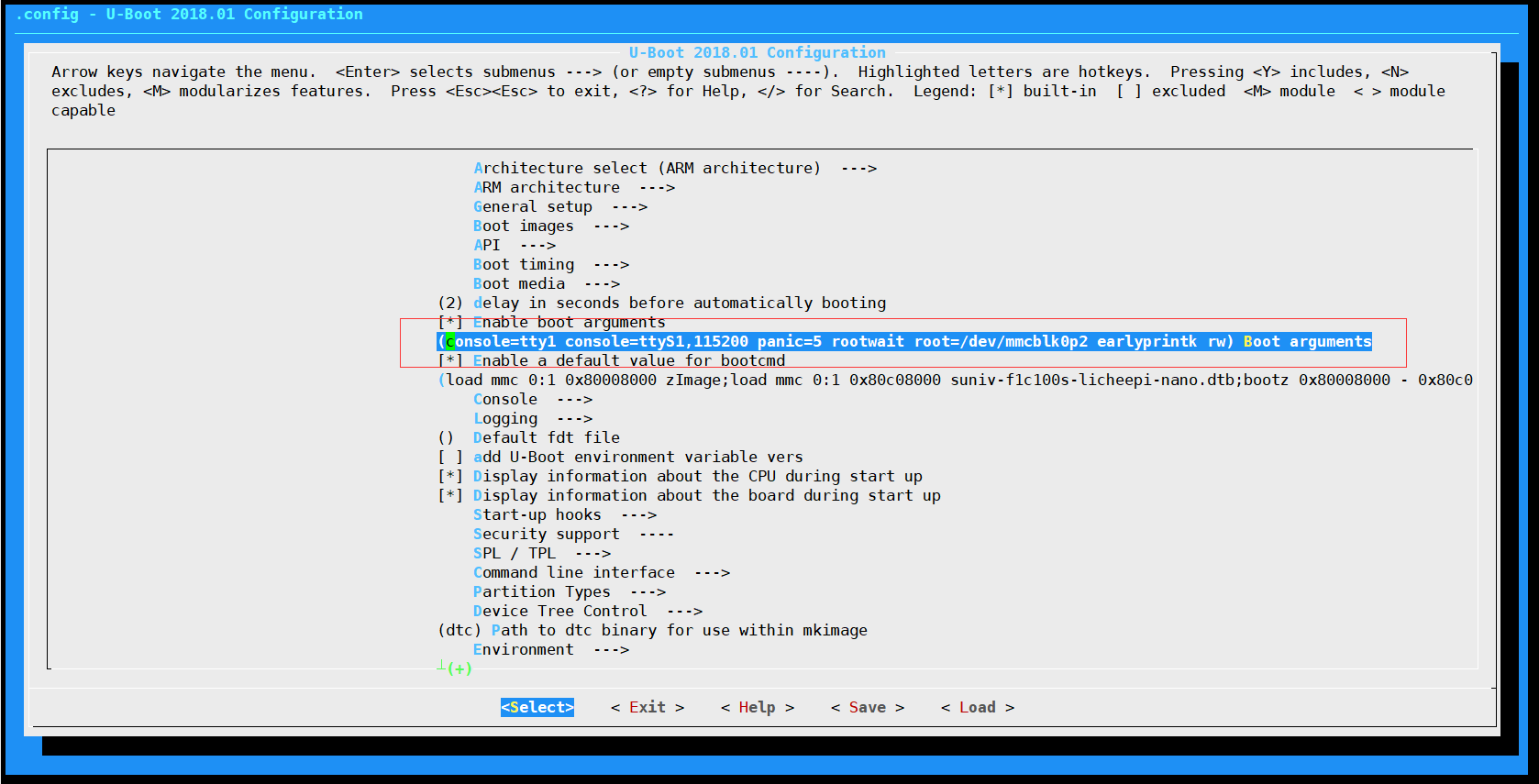
Task: Expand the Start-up hooks submenu
Action: (x=565, y=514)
